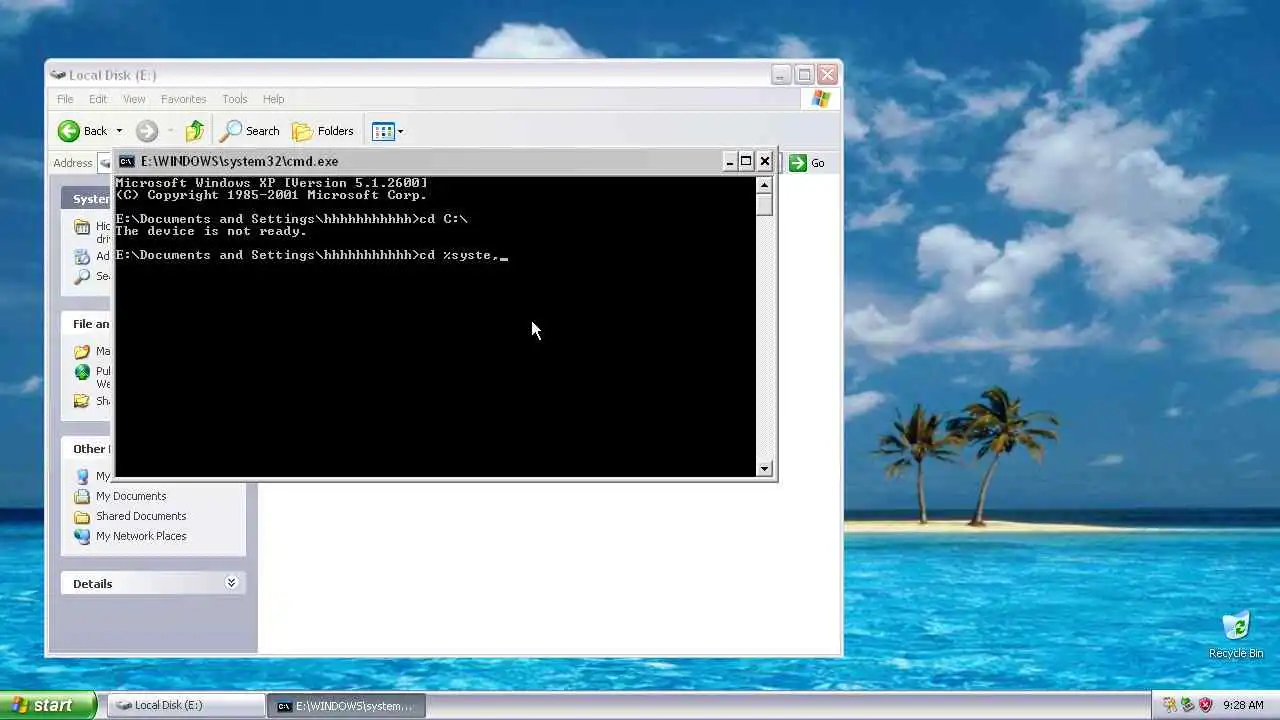Open the Back history dropdown arrow
Image resolution: width=1280 pixels, height=720 pixels.
[119, 131]
